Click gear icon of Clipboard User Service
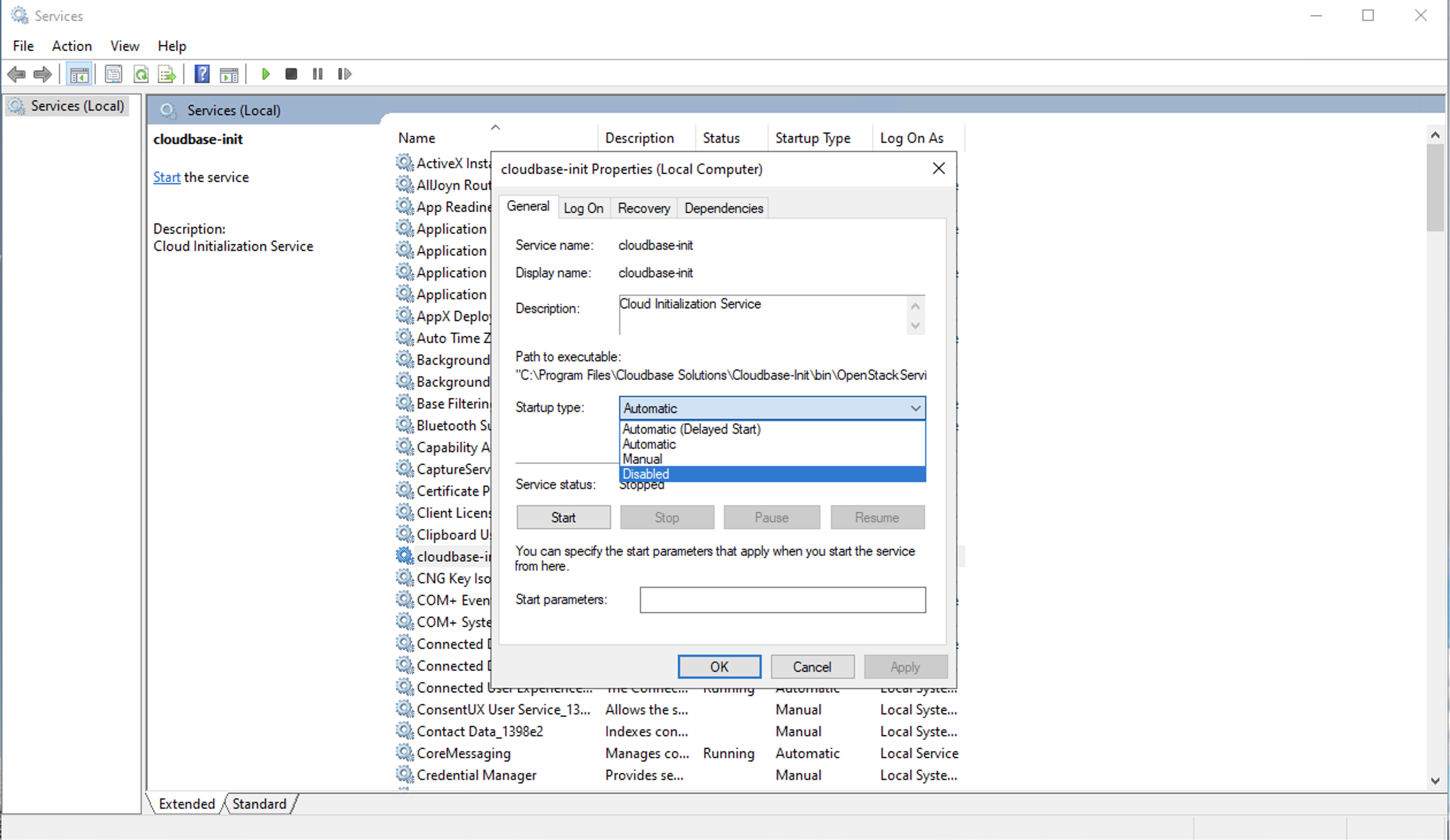The width and height of the screenshot is (1450, 840). point(405,534)
